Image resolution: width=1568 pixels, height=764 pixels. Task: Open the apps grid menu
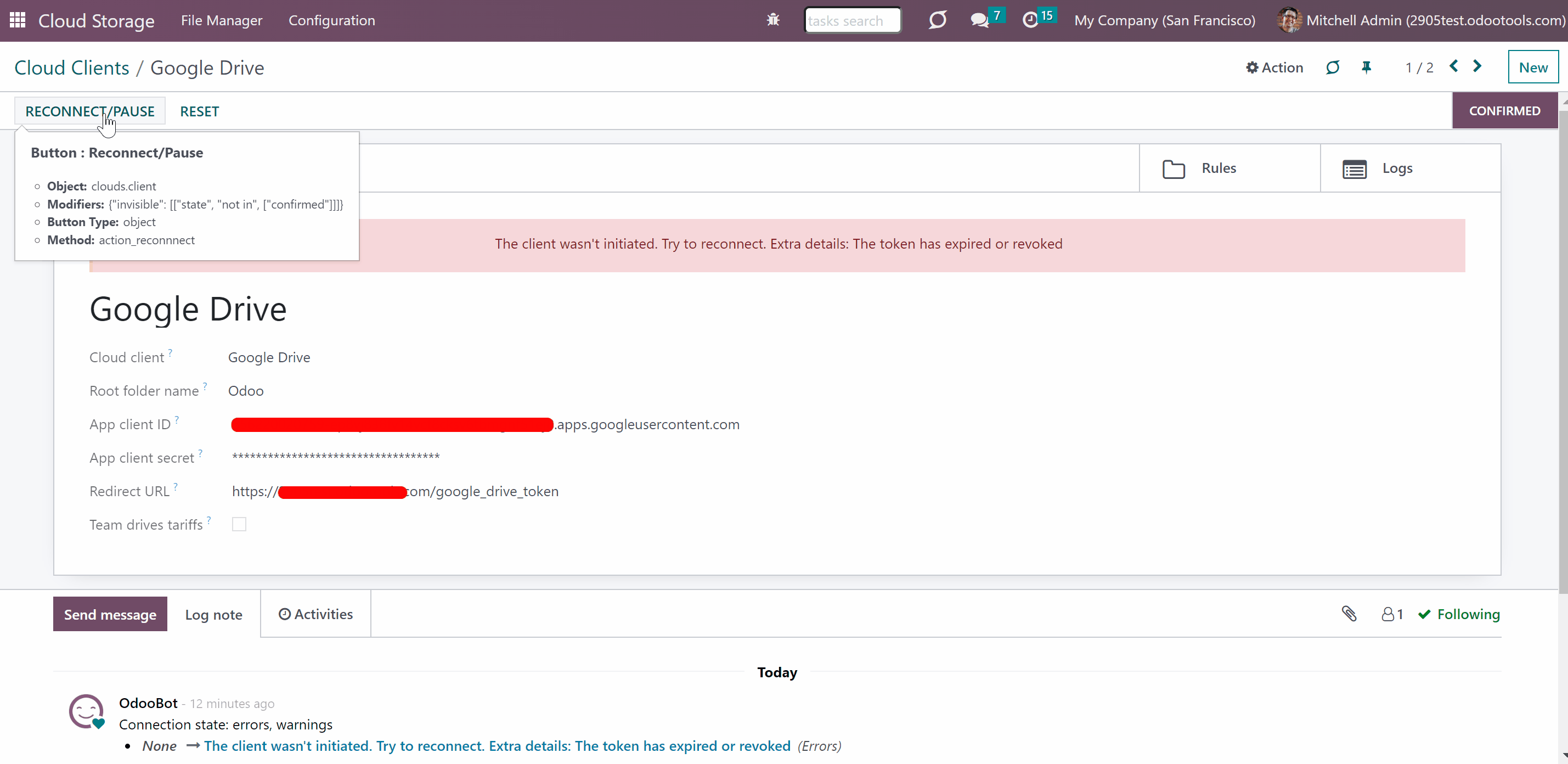pos(18,20)
